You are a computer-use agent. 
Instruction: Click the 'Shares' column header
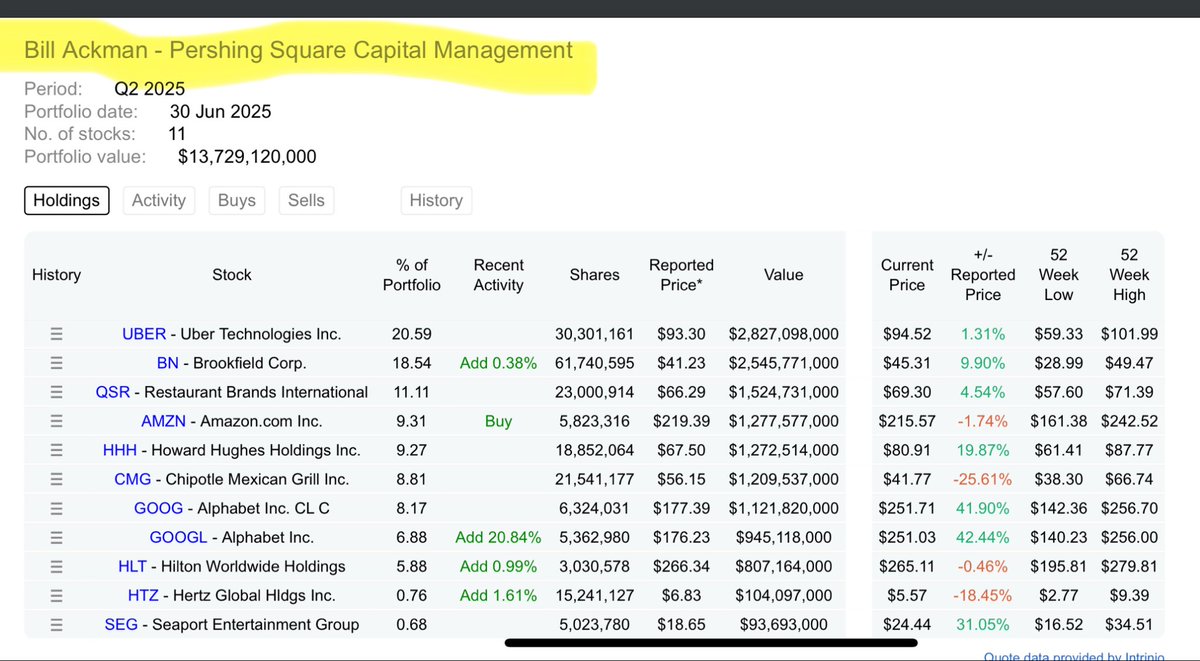point(594,275)
